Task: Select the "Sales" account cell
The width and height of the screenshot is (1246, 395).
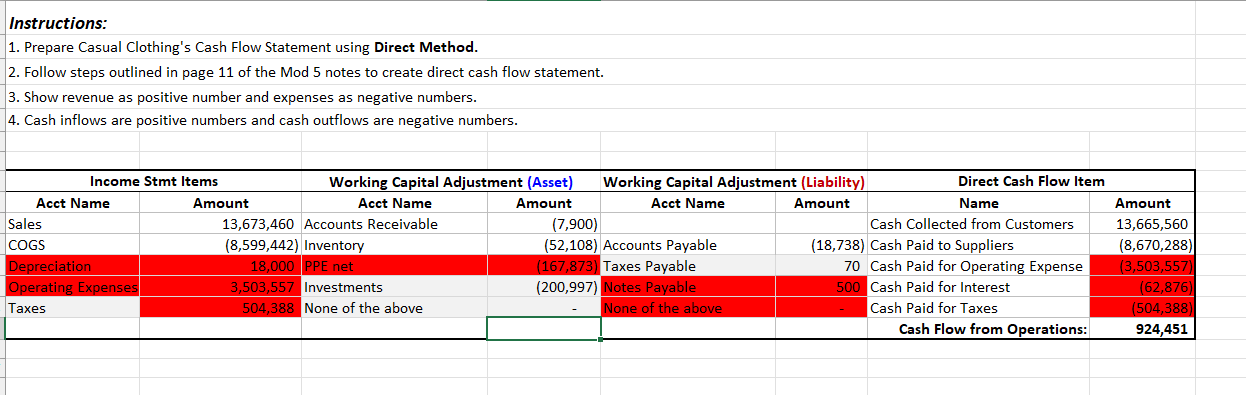Action: tap(72, 224)
